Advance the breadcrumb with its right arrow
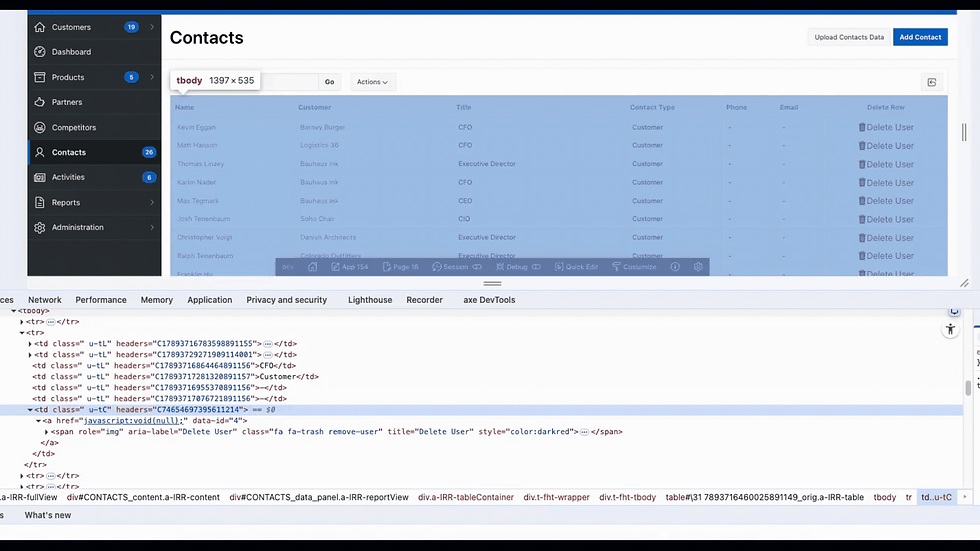This screenshot has height=551, width=980. point(964,497)
